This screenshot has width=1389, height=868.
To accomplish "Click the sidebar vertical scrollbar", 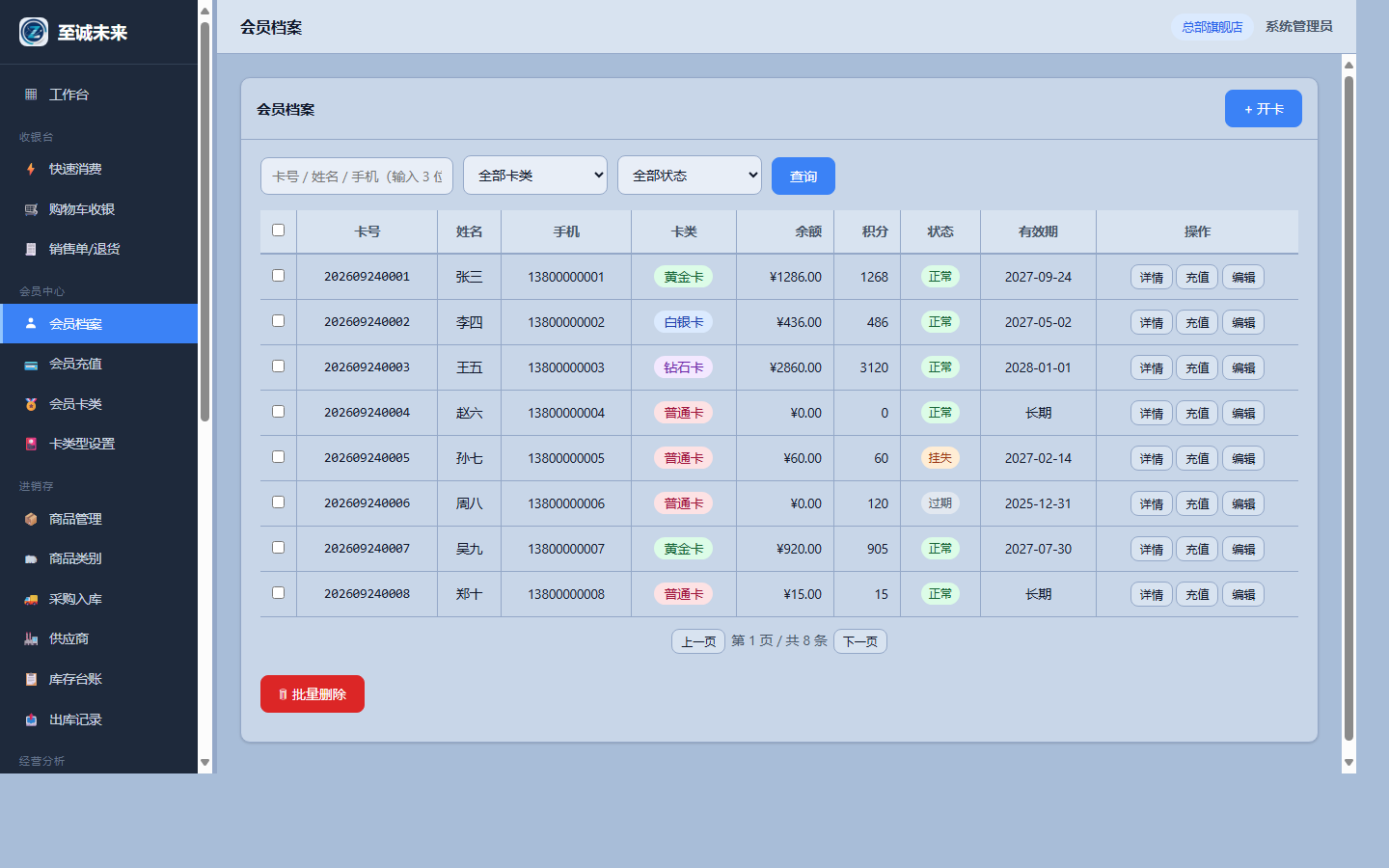I will 204,222.
